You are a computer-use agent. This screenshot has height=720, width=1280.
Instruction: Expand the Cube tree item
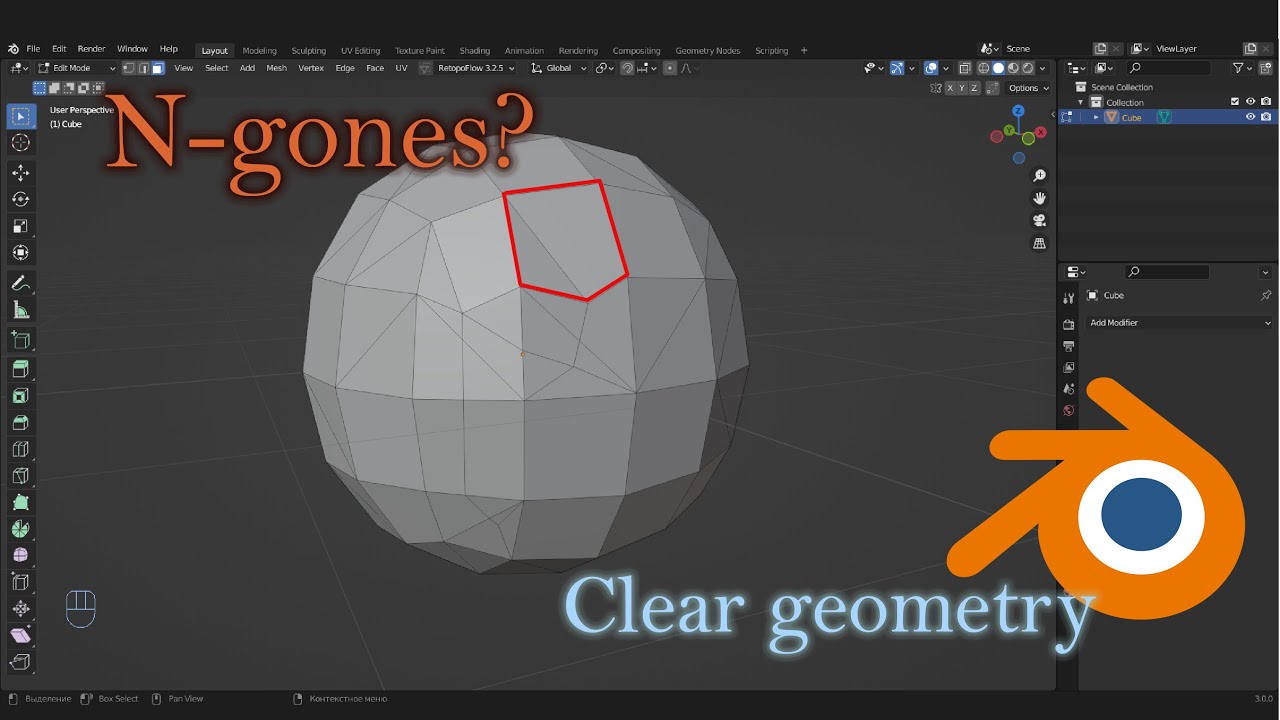(x=1096, y=117)
